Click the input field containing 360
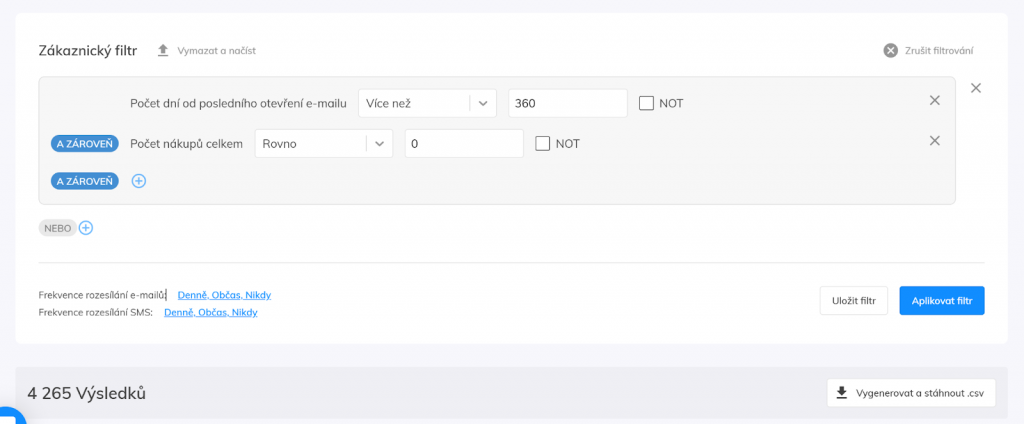The image size is (1024, 424). click(x=568, y=103)
